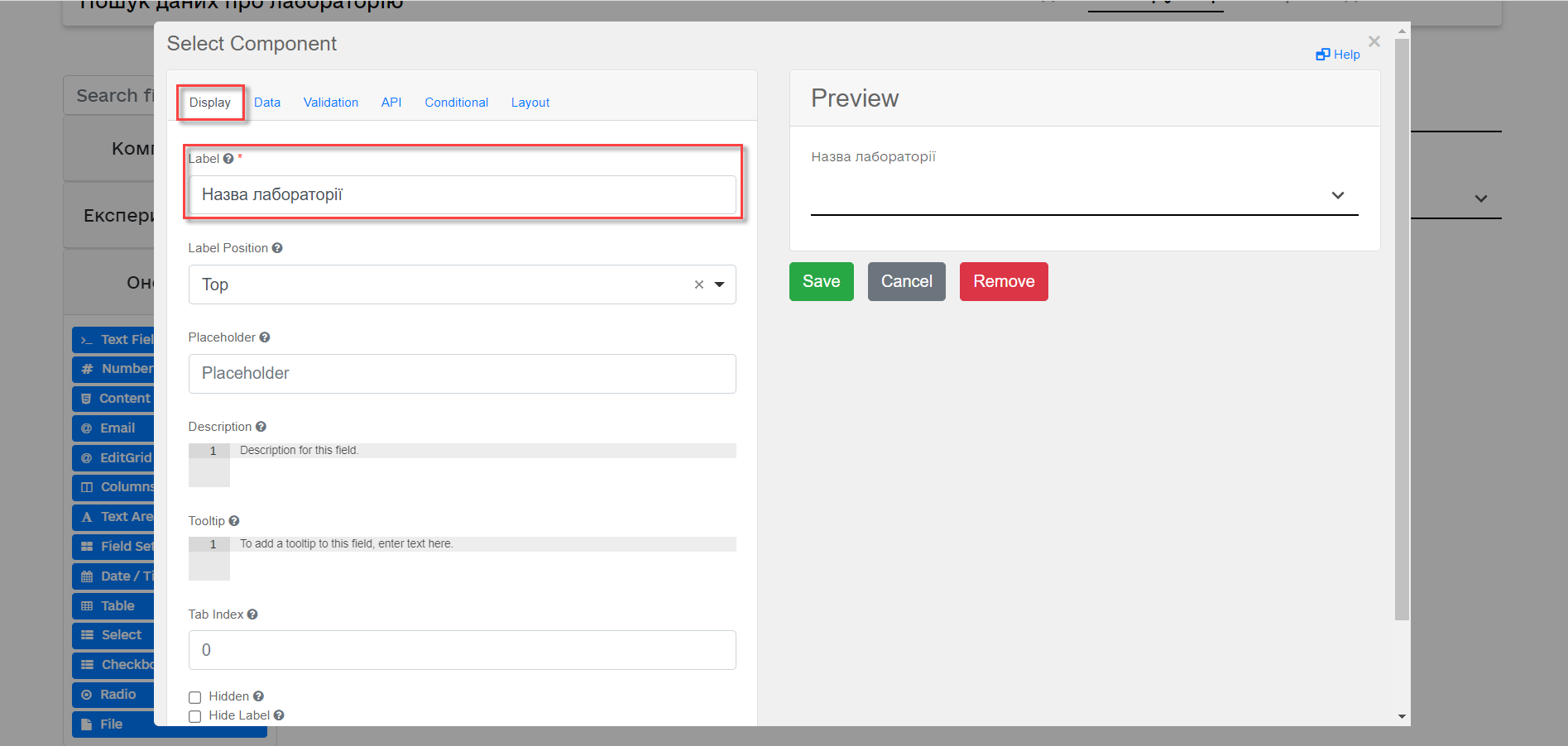Click into the Tooltip code editor
This screenshot has width=1568, height=746.
click(463, 558)
